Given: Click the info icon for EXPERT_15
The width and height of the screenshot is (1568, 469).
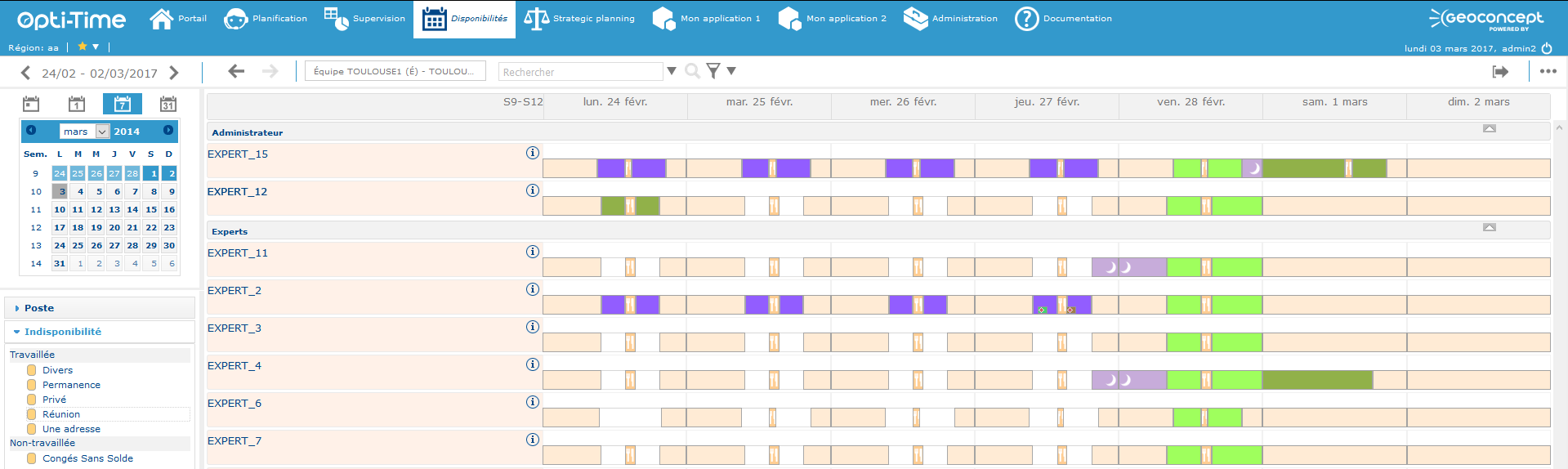Looking at the screenshot, I should 533,153.
